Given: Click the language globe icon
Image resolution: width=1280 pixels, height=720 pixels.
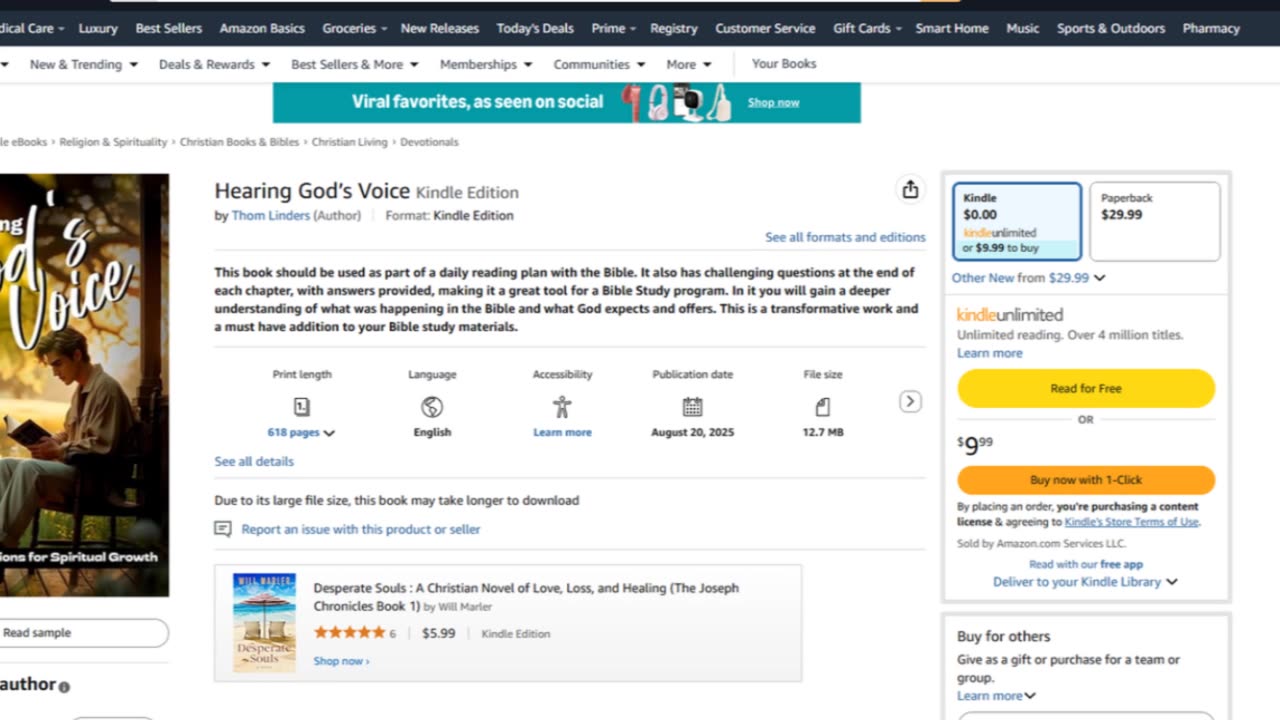Looking at the screenshot, I should 432,407.
